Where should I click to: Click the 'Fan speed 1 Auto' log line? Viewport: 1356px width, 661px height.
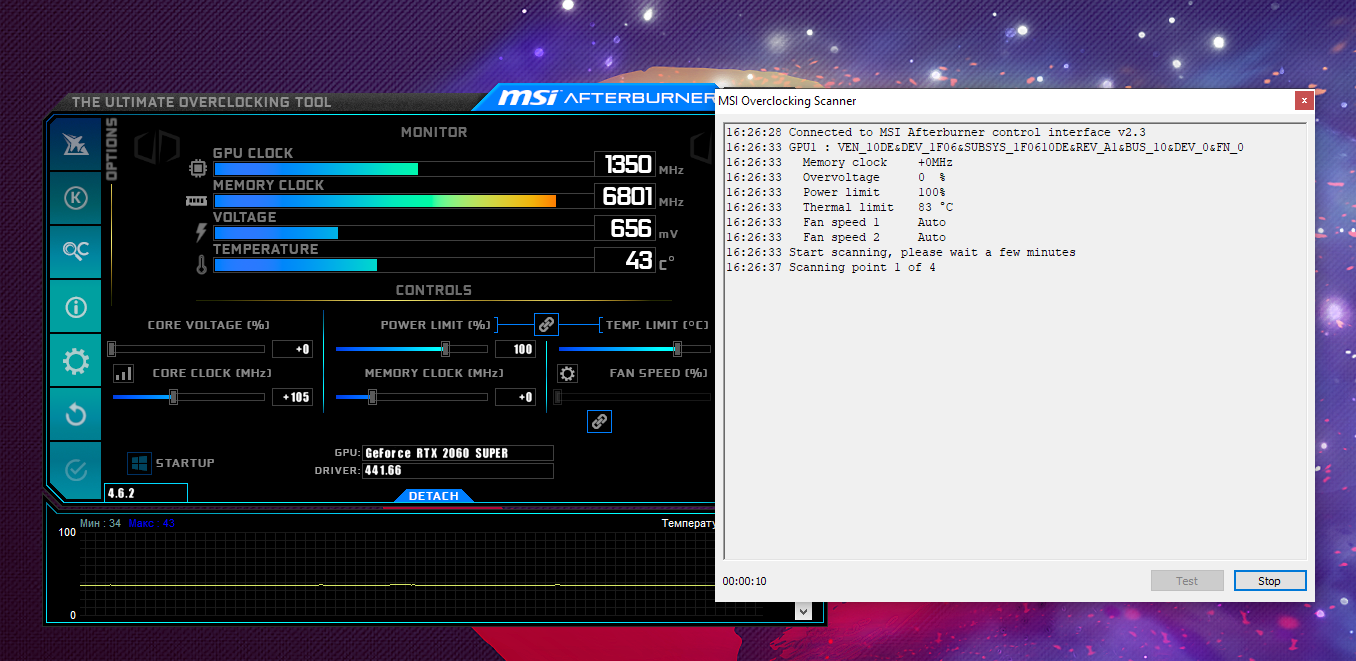(836, 223)
